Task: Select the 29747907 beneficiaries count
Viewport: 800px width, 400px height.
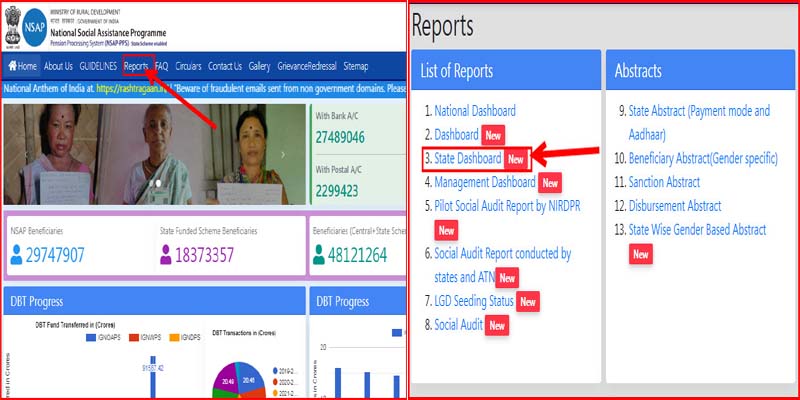Action: point(55,255)
